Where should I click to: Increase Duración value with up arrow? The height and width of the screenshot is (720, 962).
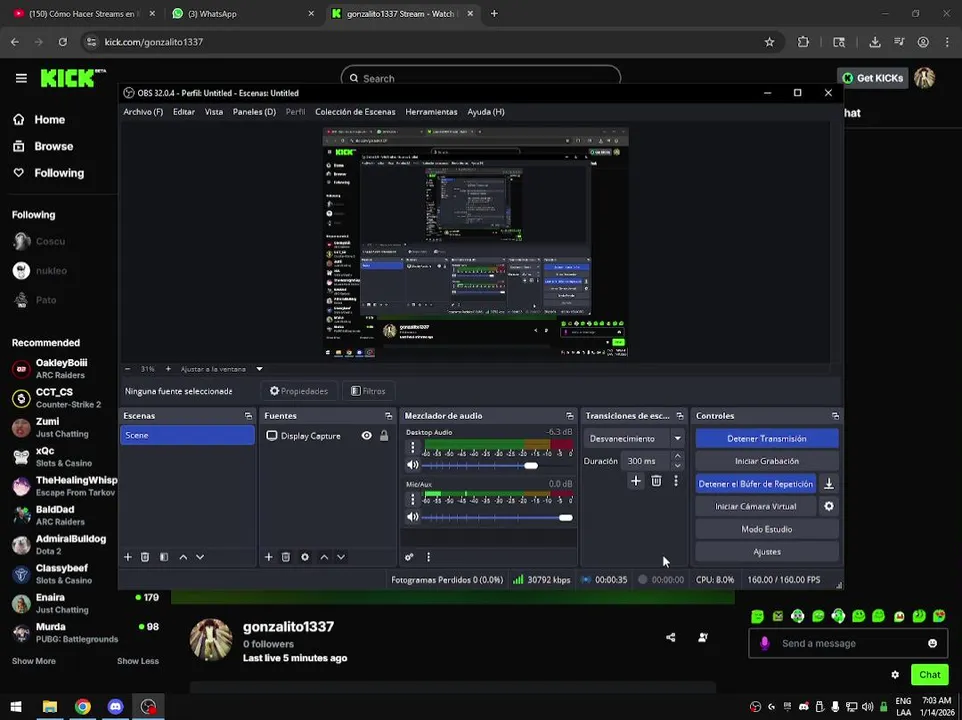click(x=677, y=456)
